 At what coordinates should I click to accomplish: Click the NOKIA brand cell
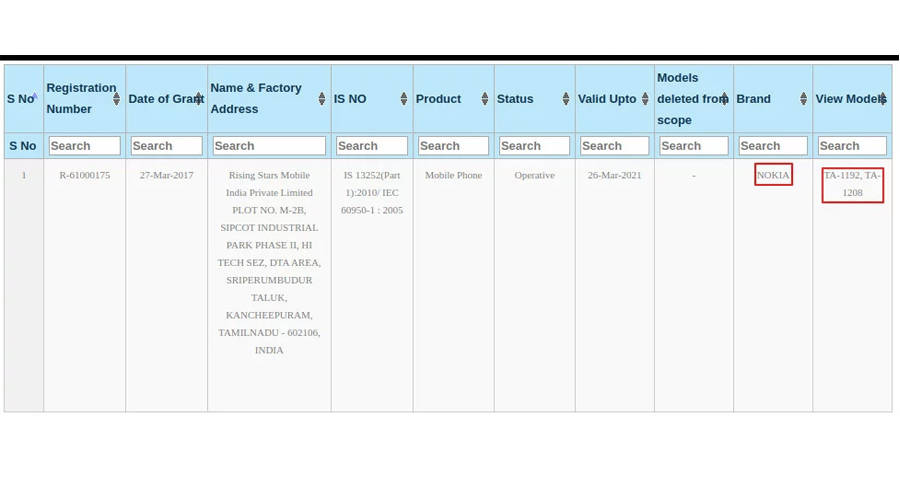click(773, 175)
